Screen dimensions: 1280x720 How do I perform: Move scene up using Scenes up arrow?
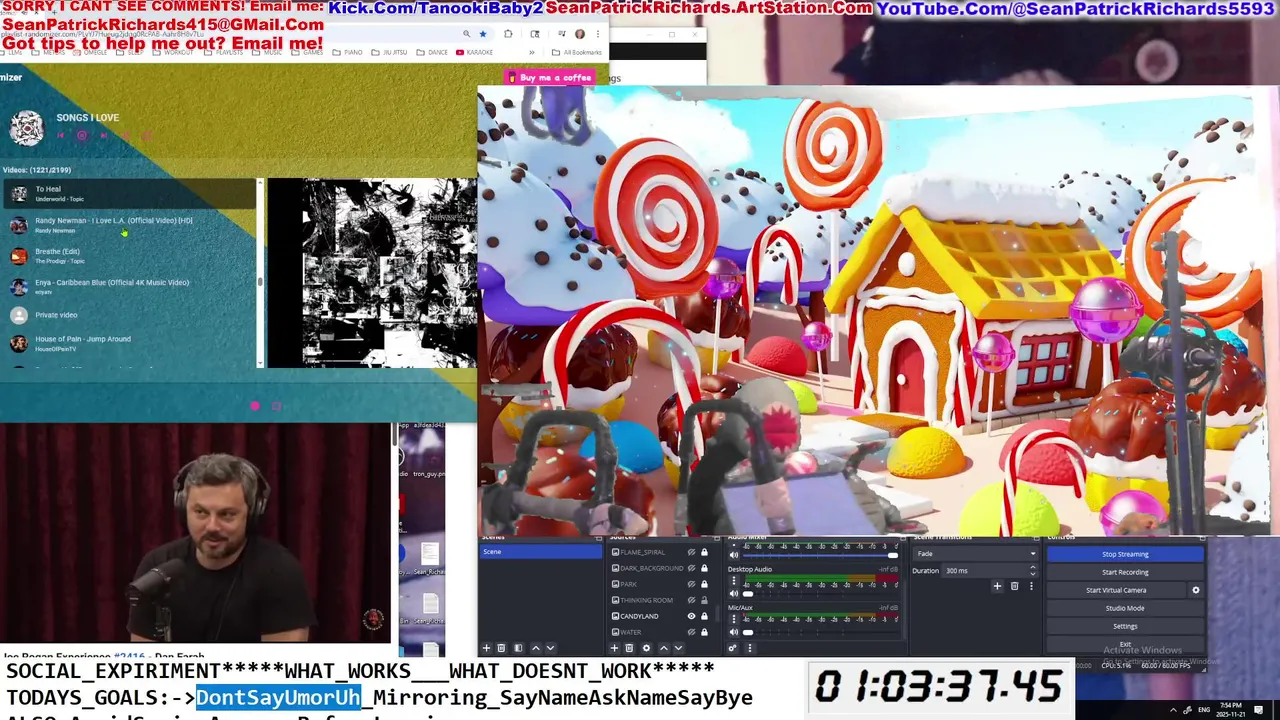pos(535,648)
